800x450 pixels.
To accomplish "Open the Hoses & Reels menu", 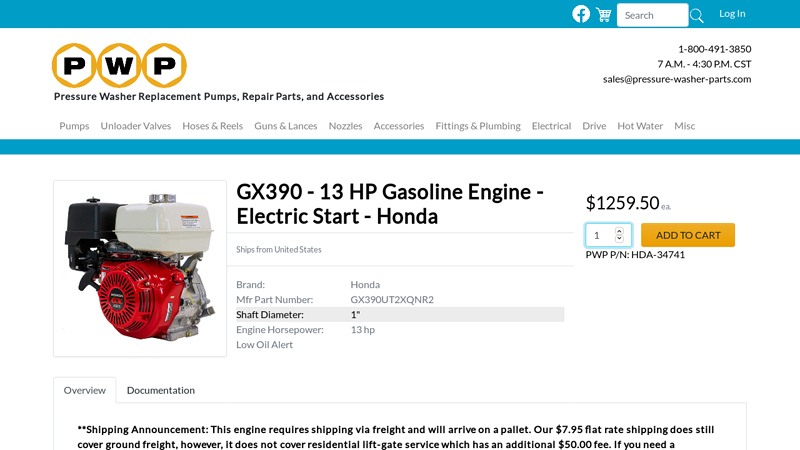I will (x=213, y=126).
